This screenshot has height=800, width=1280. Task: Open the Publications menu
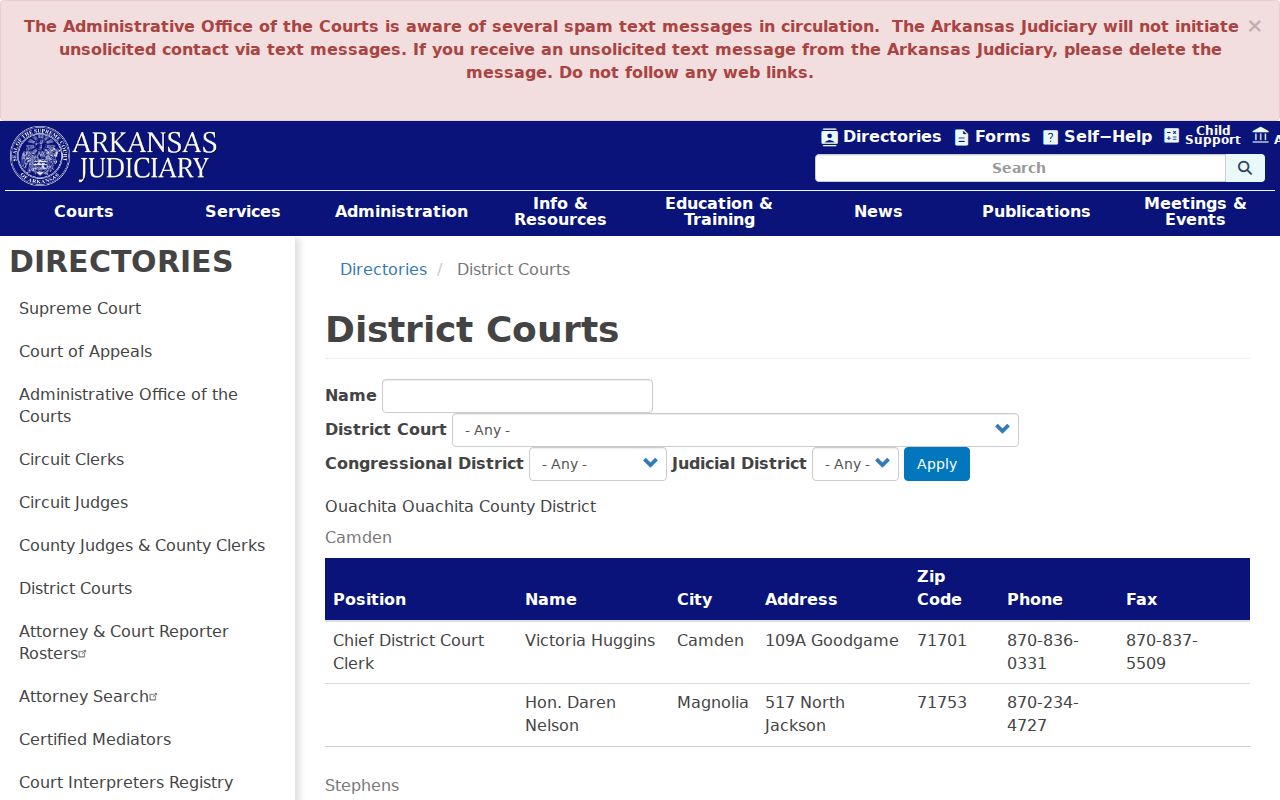tap(1036, 211)
